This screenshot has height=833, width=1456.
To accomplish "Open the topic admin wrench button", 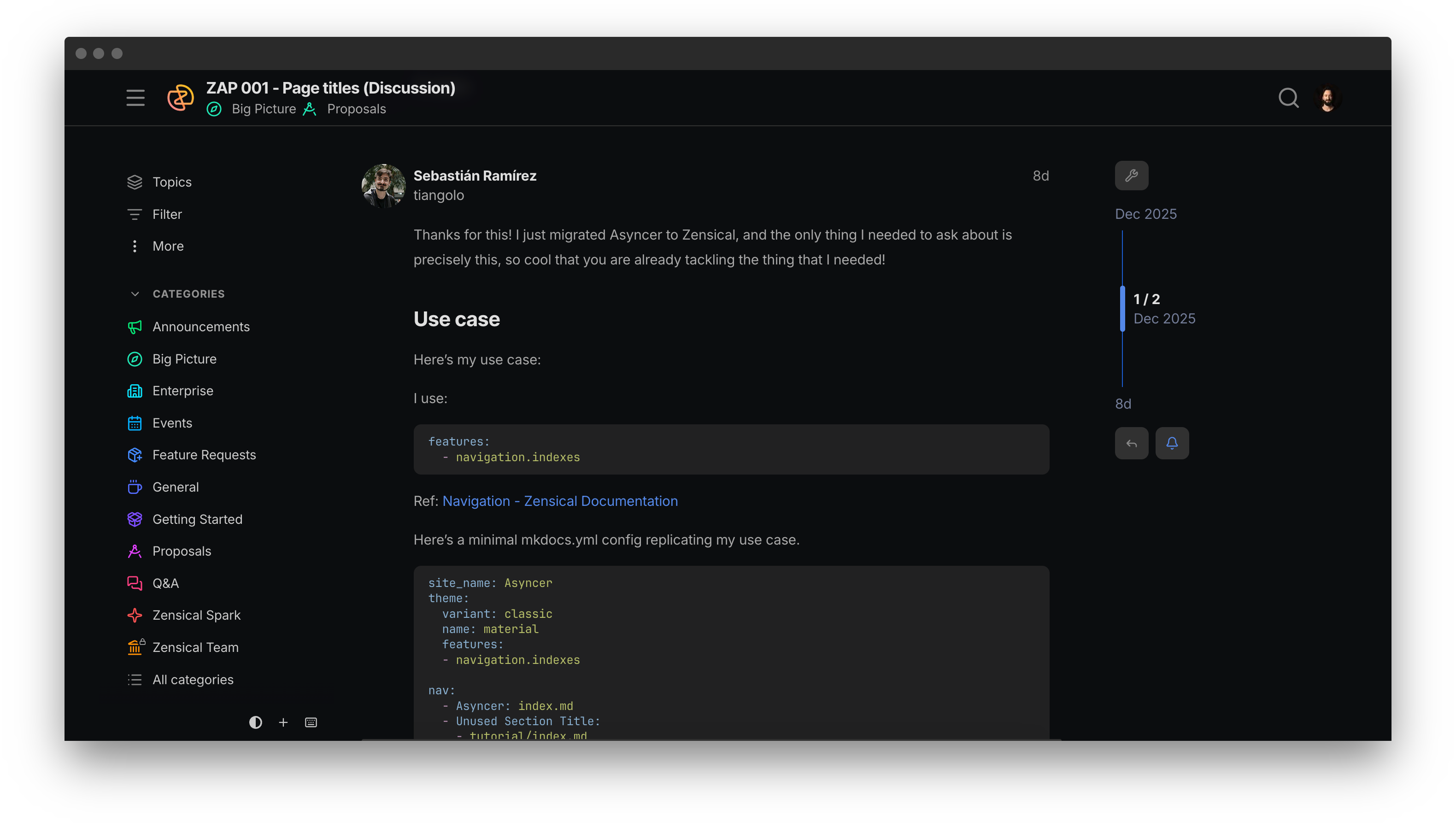I will pyautogui.click(x=1131, y=176).
